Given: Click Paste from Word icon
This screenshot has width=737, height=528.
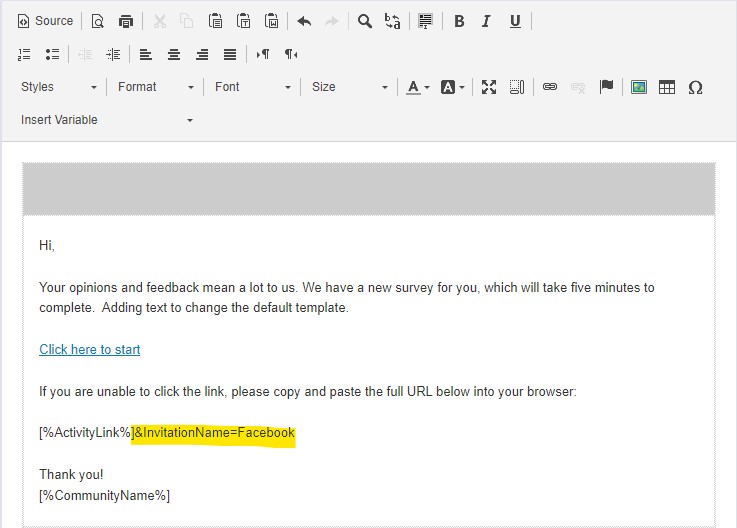Looking at the screenshot, I should tap(272, 21).
